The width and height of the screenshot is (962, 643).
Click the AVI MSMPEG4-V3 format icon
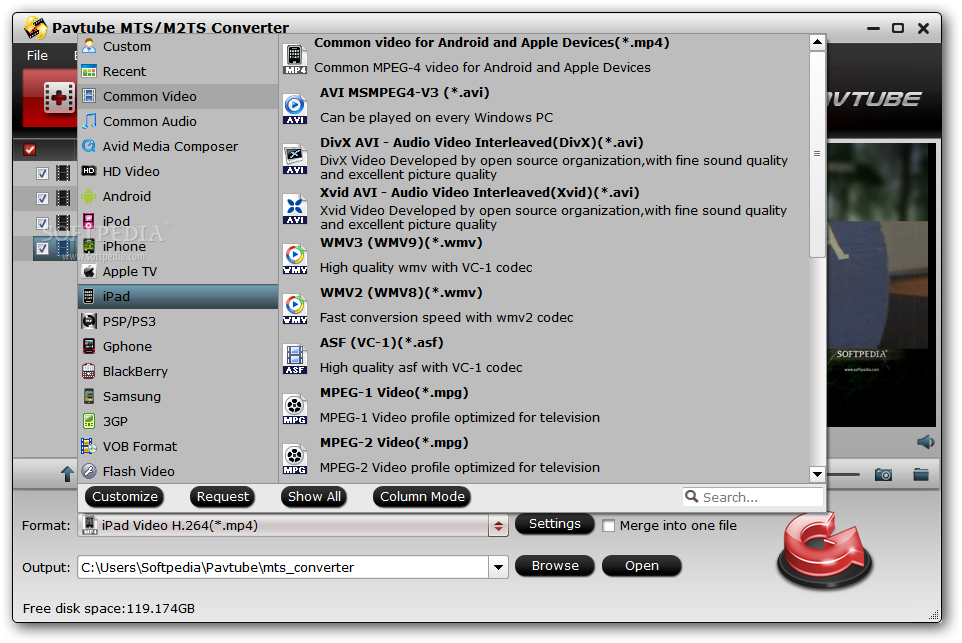pyautogui.click(x=295, y=109)
